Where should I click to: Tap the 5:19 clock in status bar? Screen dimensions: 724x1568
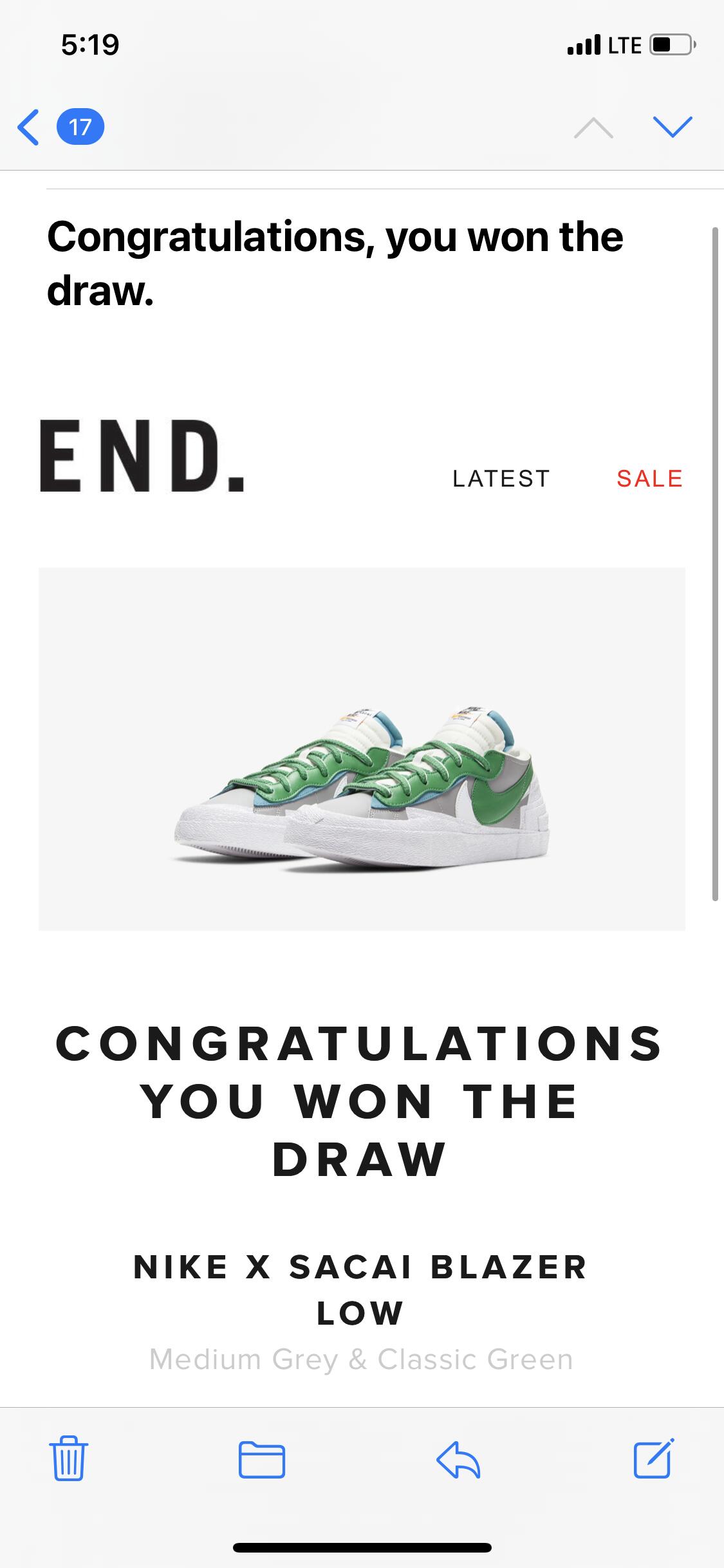[x=90, y=44]
